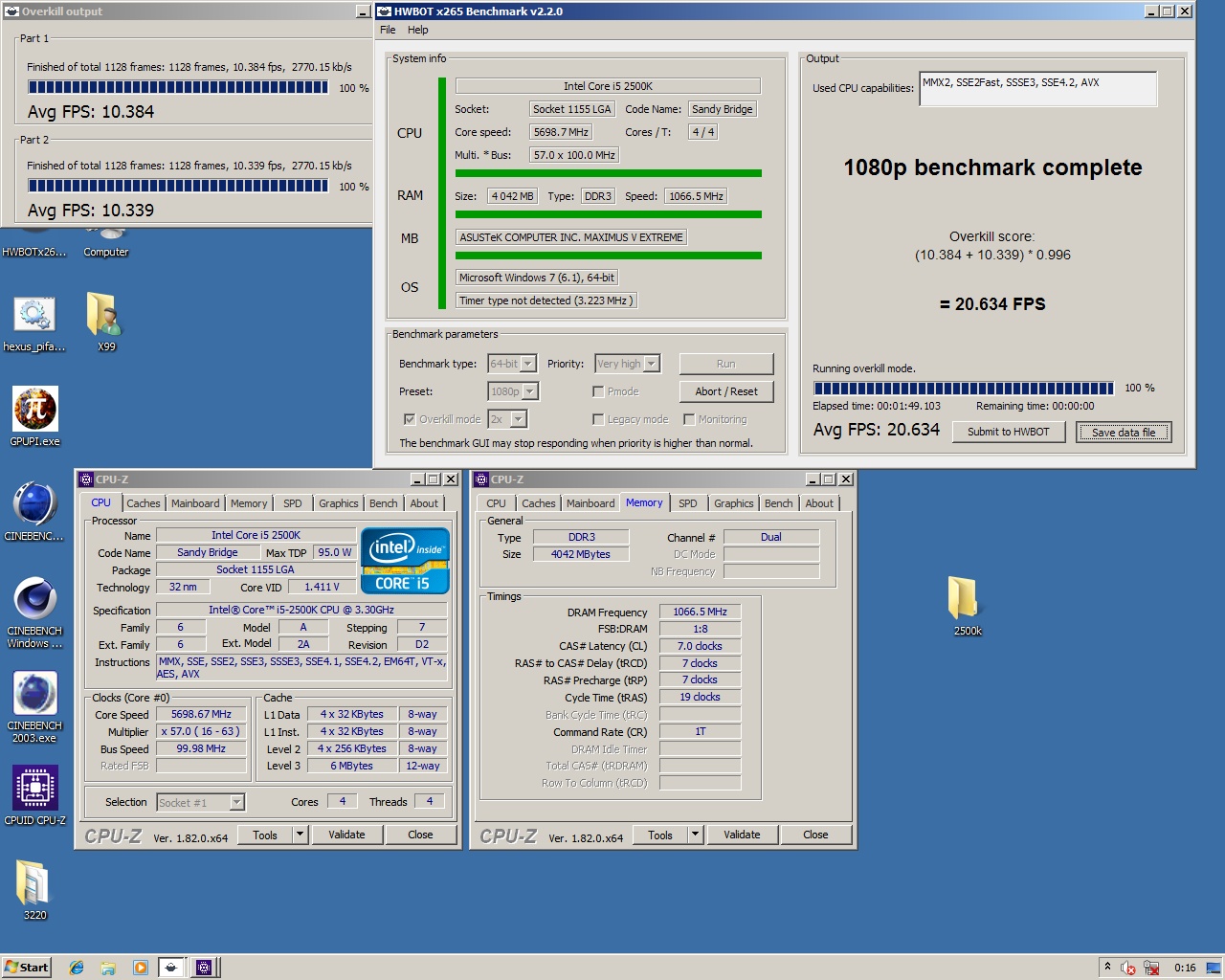Screen dimensions: 1225x980
Task: Click the Intel Core i5 logo
Action: click(405, 561)
